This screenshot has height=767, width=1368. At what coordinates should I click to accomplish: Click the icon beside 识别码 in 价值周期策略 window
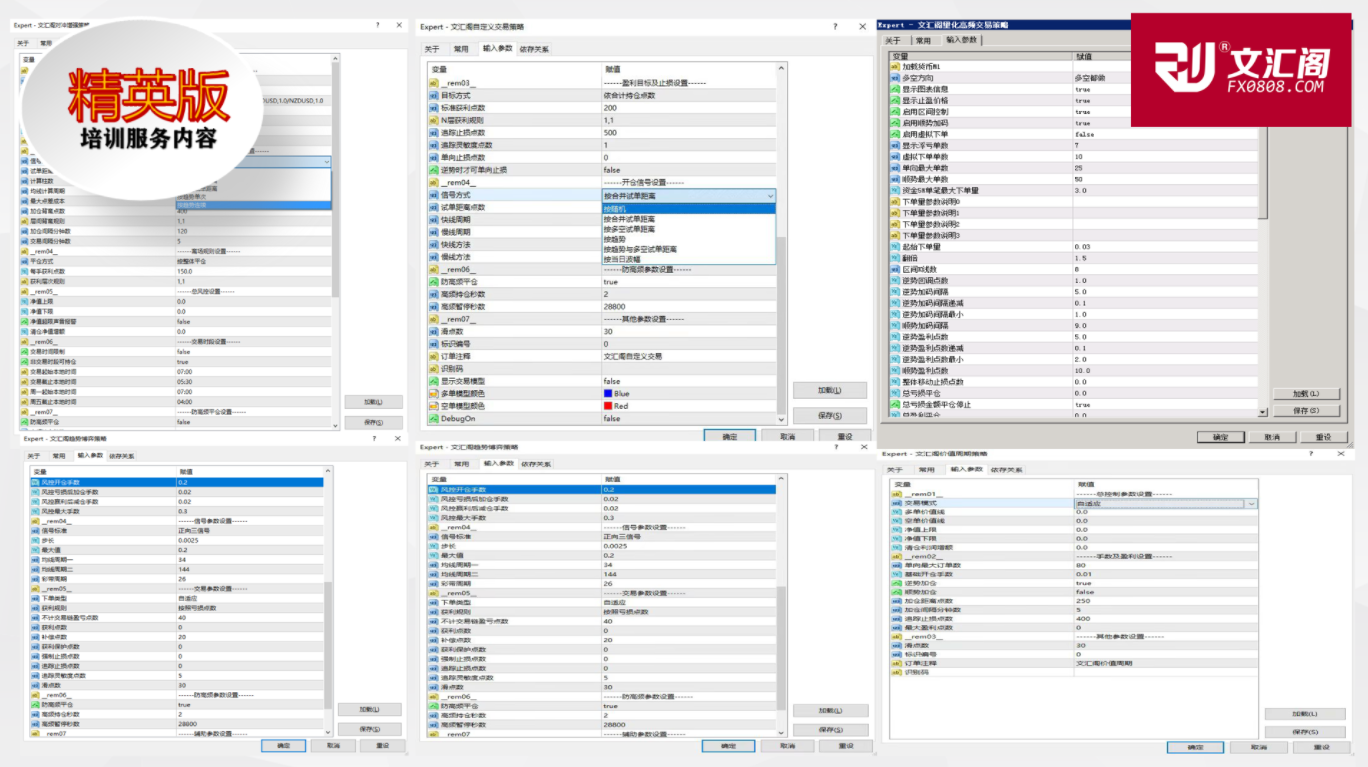[895, 672]
